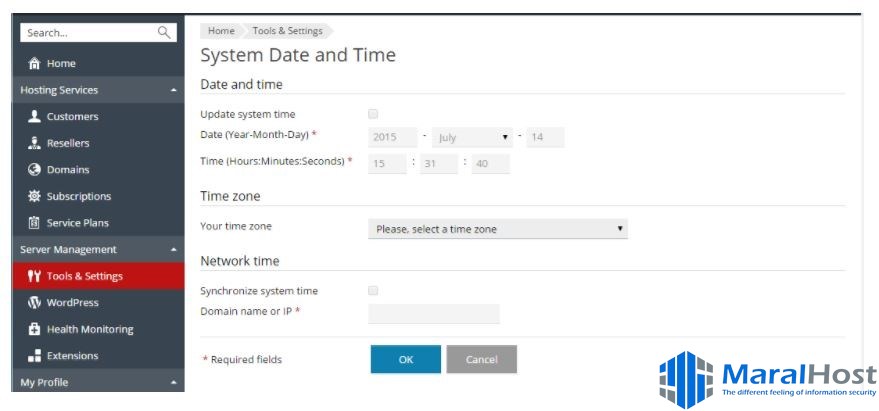Click the Home house icon in sidebar
This screenshot has height=411, width=879.
coord(35,63)
